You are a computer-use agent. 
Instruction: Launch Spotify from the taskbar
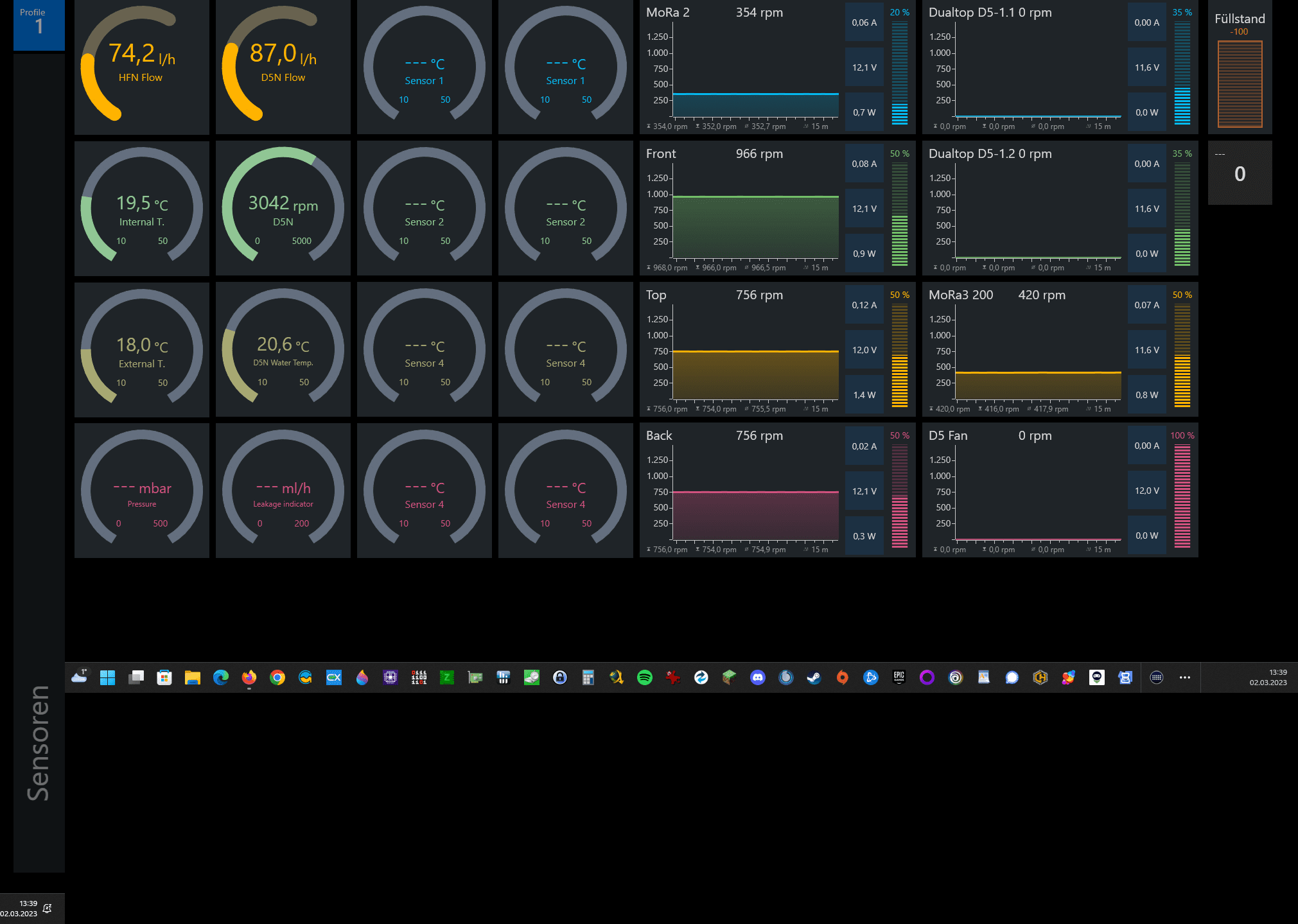[x=645, y=677]
